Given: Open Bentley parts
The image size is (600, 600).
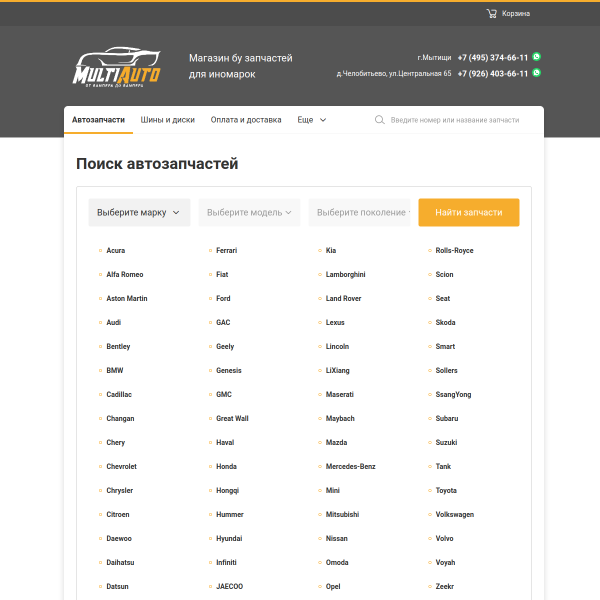Looking at the screenshot, I should click(x=118, y=347).
